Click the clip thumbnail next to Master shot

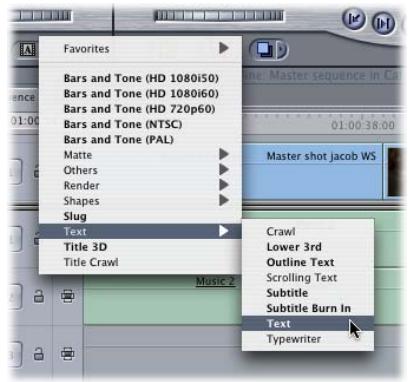(x=394, y=172)
